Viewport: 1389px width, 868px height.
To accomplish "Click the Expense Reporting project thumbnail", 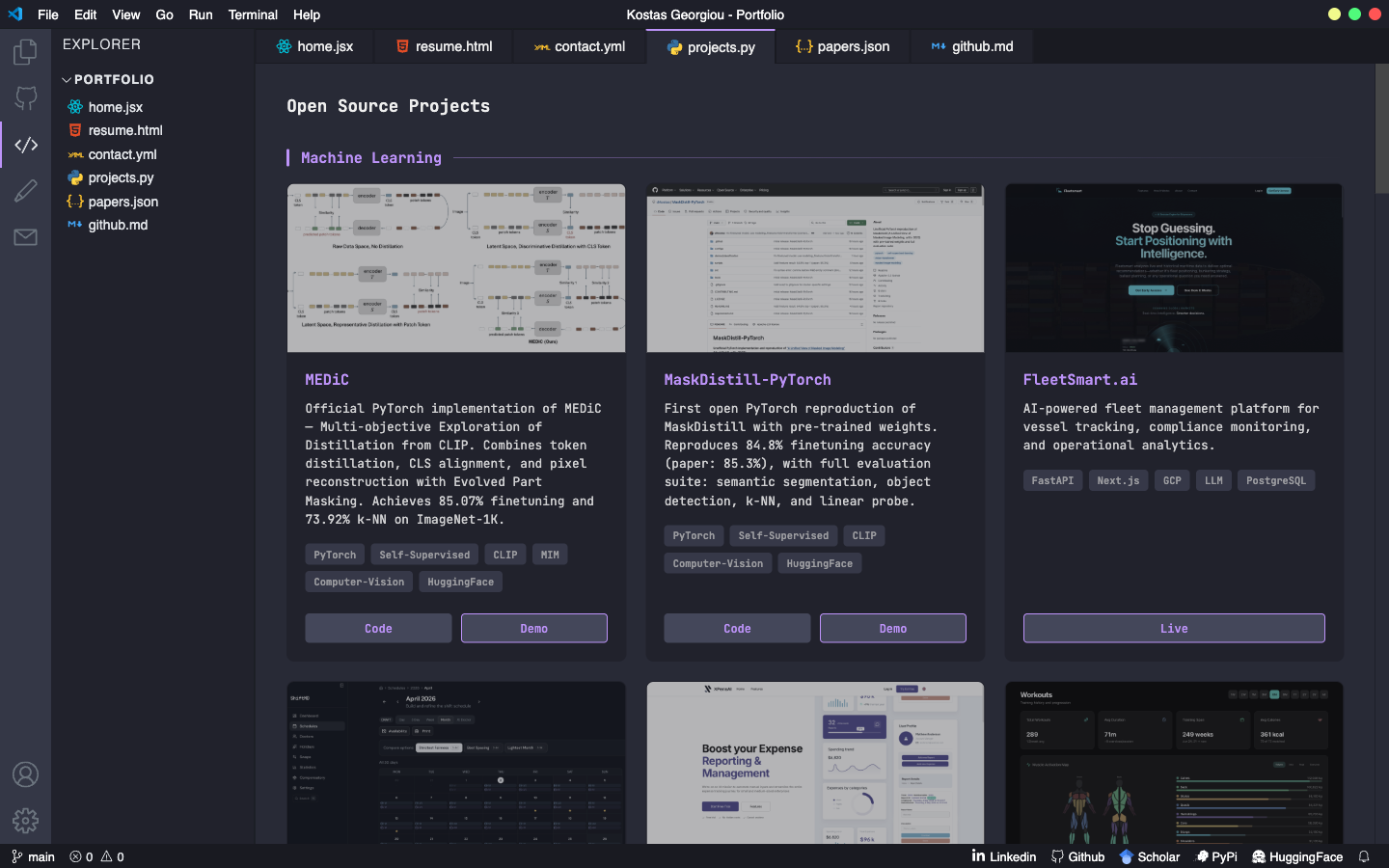I will [x=815, y=763].
